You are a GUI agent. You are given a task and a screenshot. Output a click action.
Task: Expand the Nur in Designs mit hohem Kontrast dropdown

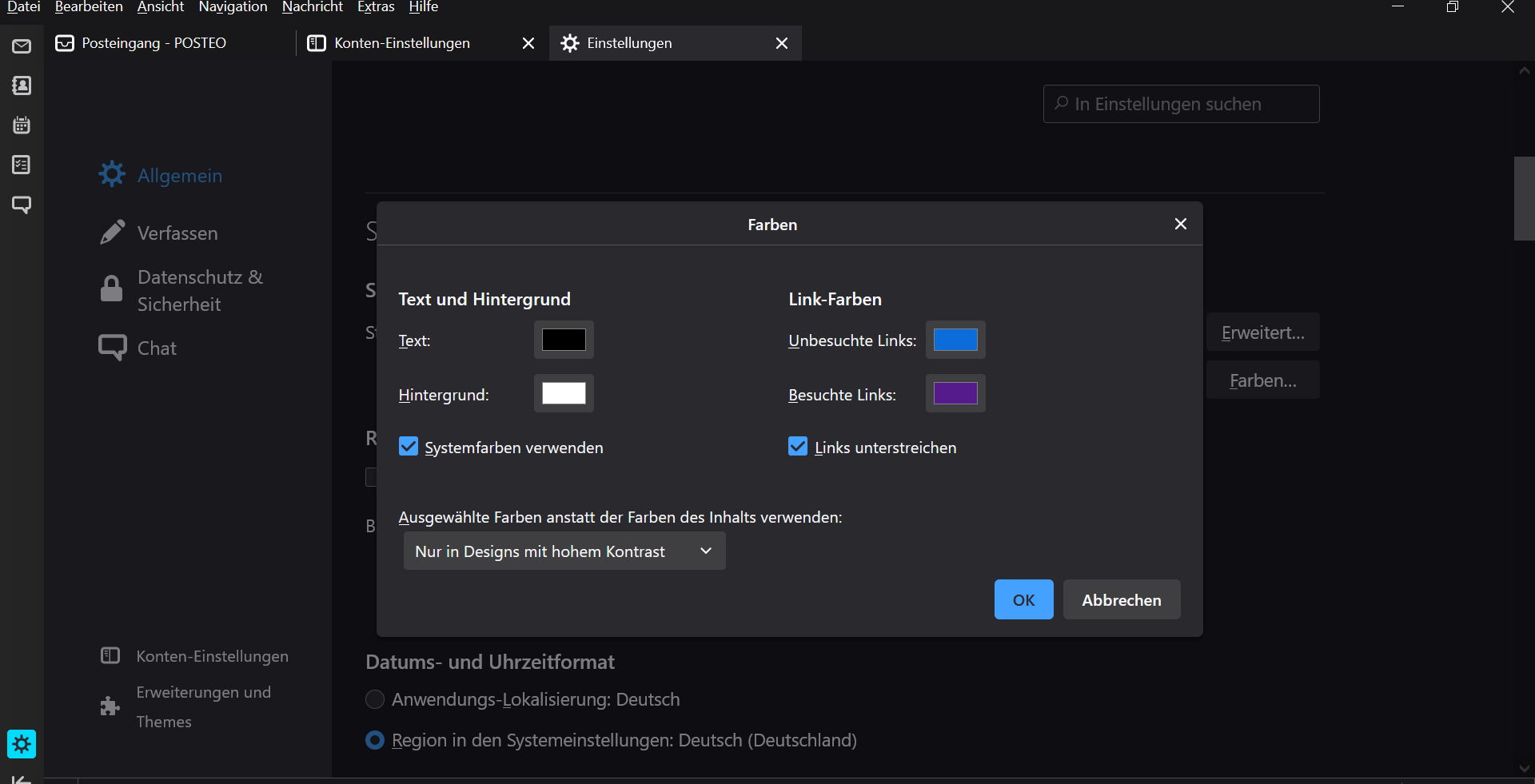click(x=564, y=551)
